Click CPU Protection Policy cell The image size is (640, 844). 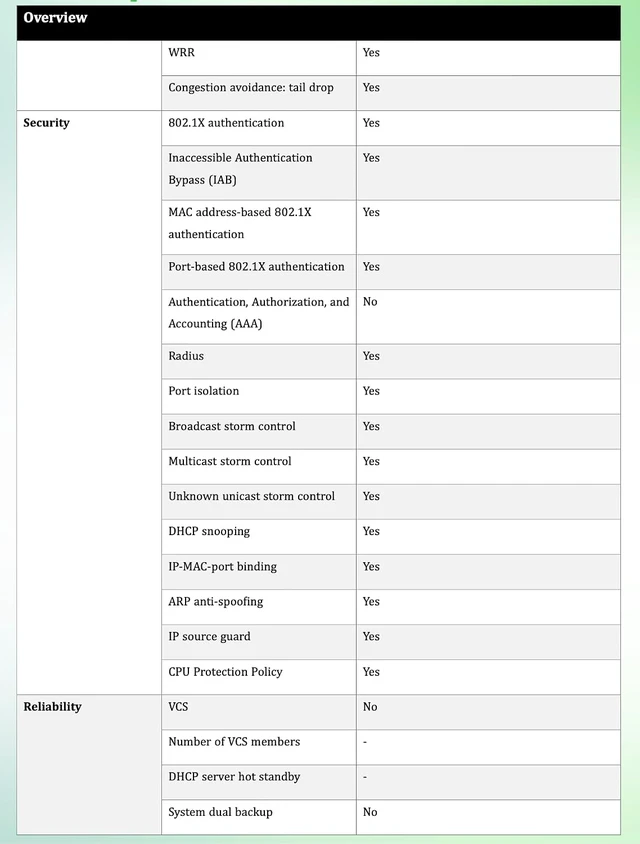click(259, 677)
